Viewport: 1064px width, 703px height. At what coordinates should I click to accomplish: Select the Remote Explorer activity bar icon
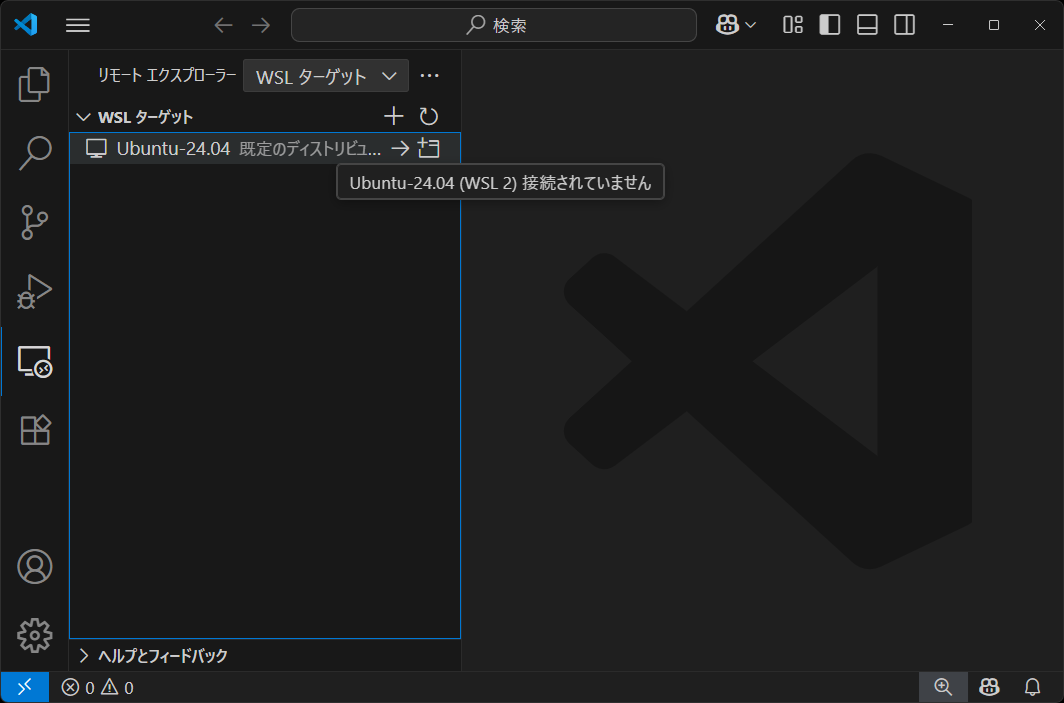[35, 362]
